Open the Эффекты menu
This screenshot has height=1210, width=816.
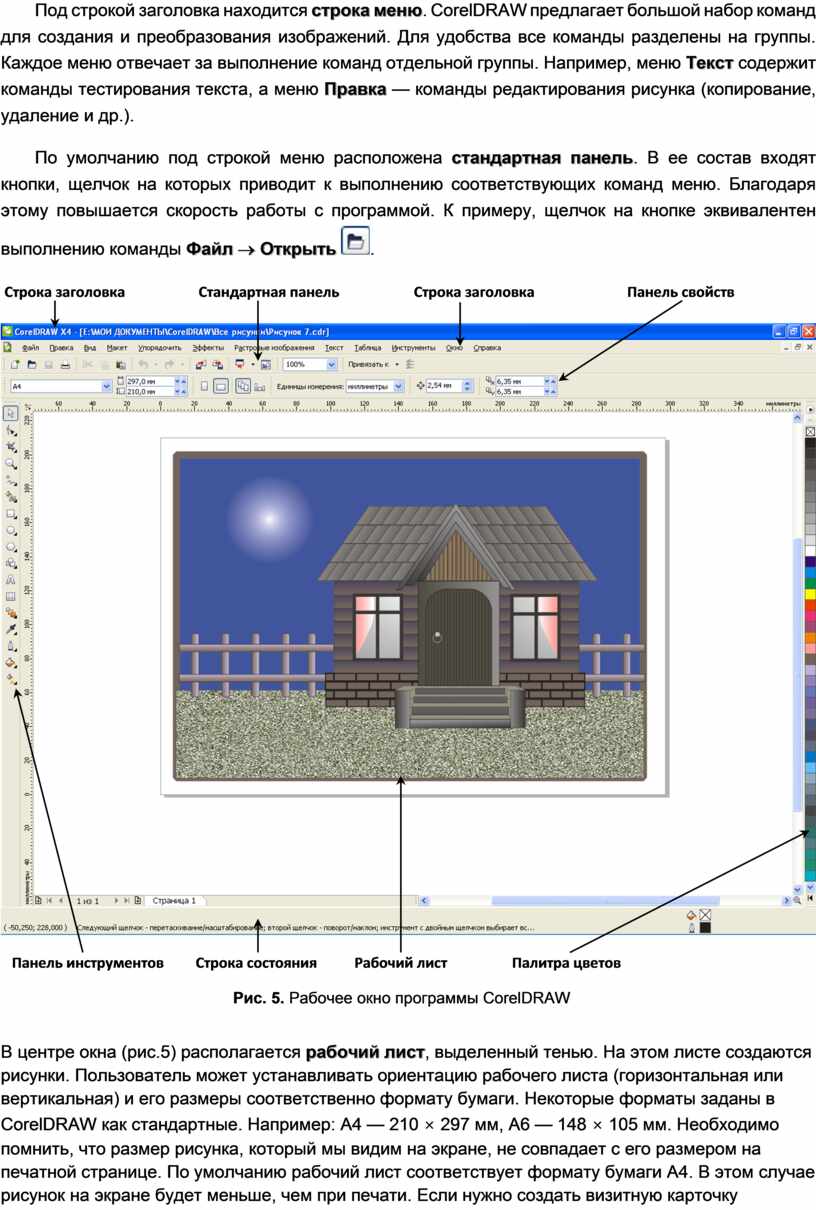coord(208,348)
